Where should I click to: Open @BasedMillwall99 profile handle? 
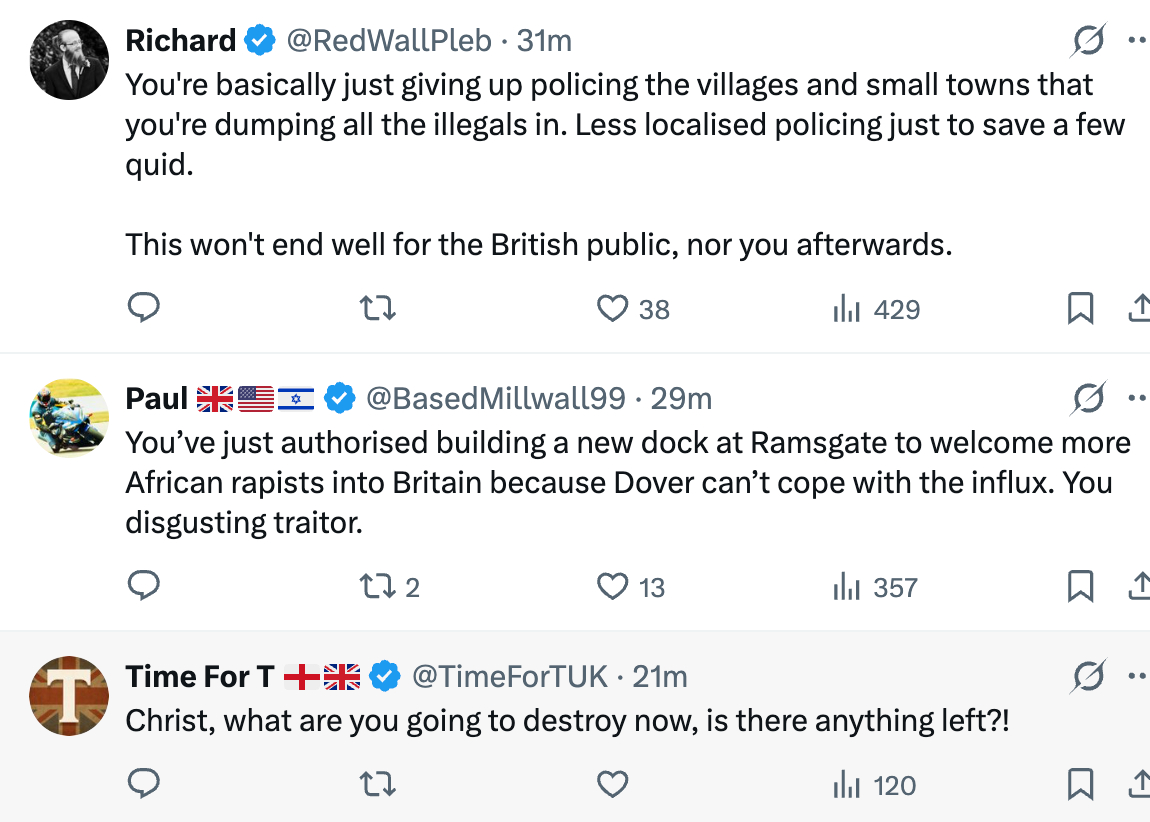(496, 398)
